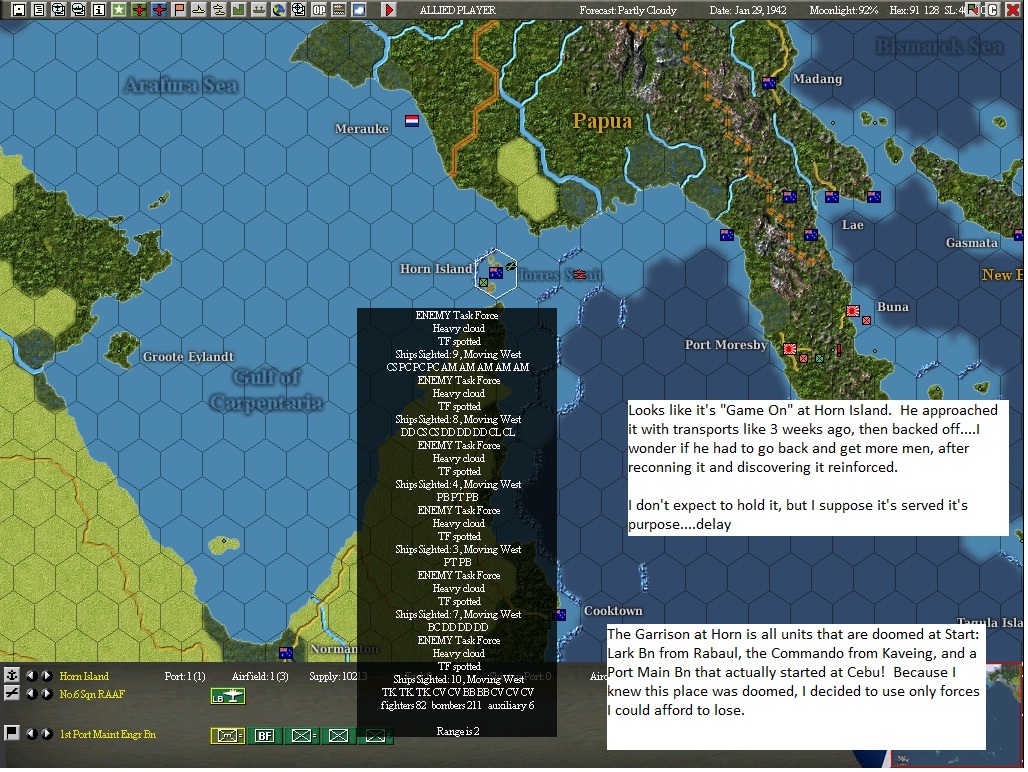The height and width of the screenshot is (772, 1028).
Task: Open the Horn Island base name link
Action: pos(84,676)
